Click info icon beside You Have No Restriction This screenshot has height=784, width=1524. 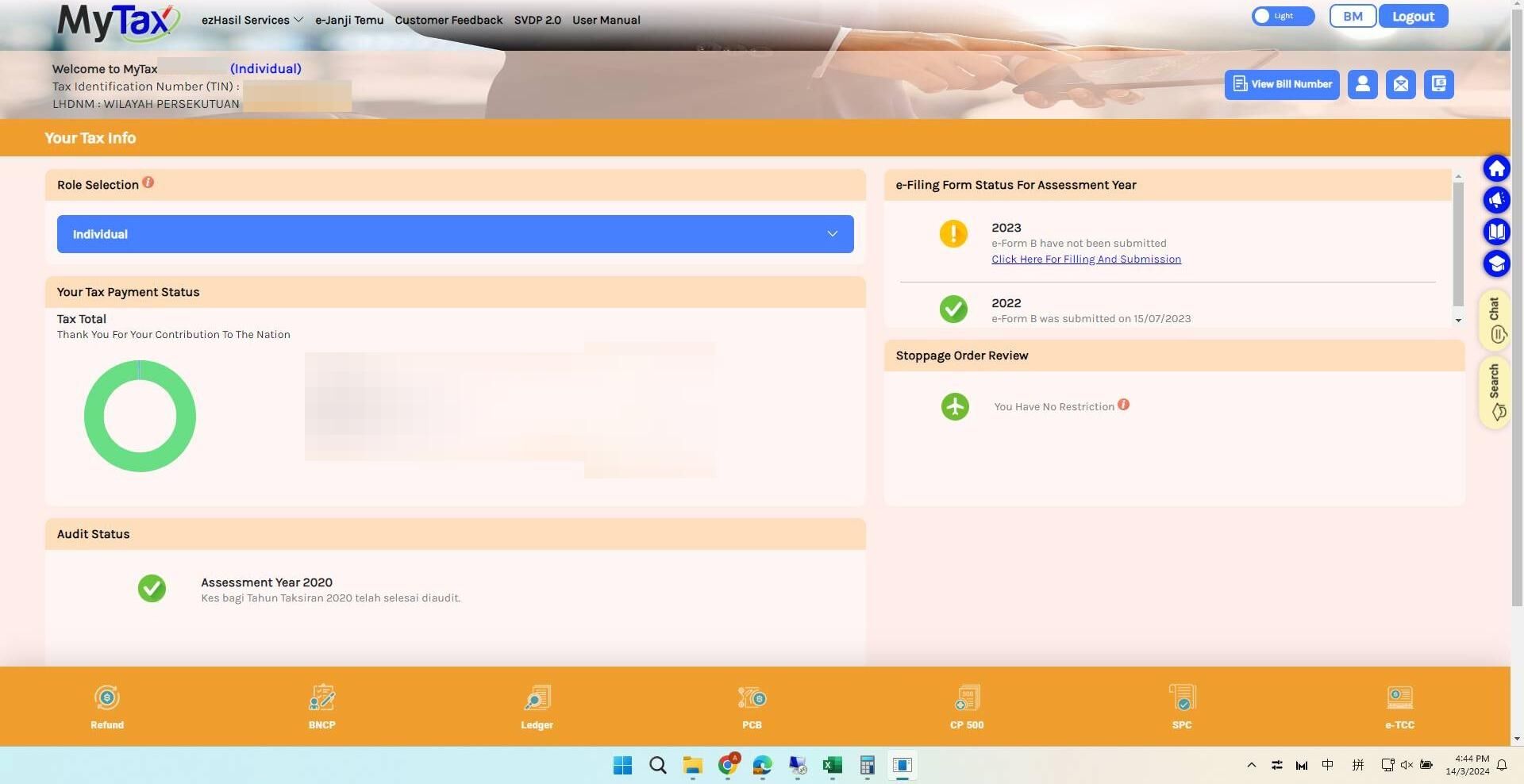pyautogui.click(x=1123, y=405)
